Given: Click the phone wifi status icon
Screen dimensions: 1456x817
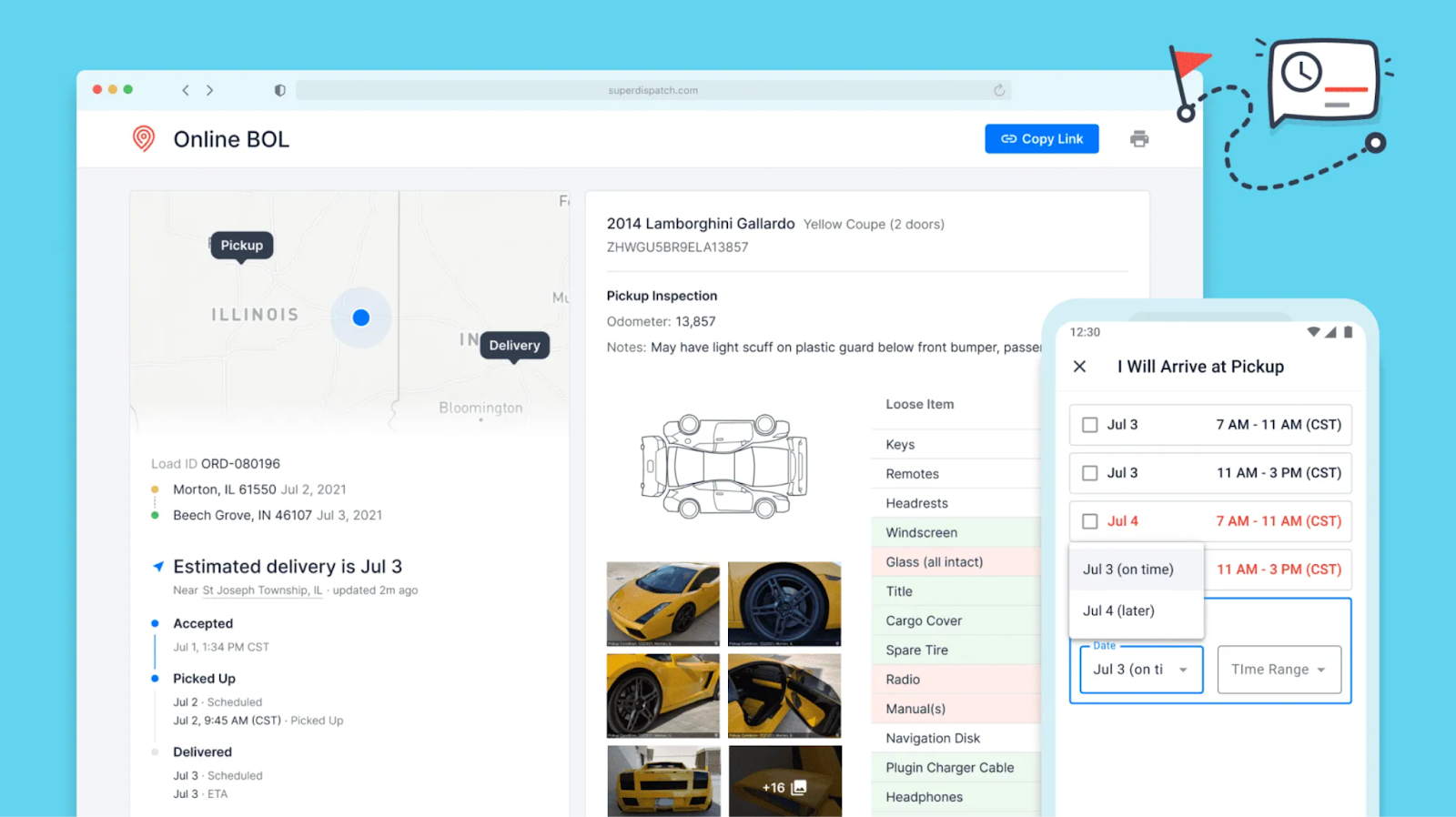Looking at the screenshot, I should (x=1313, y=332).
